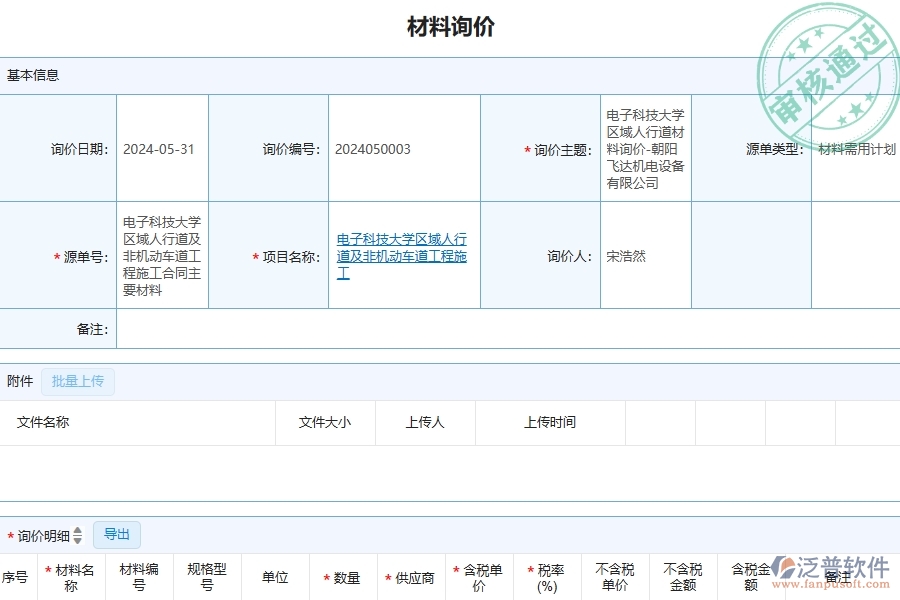This screenshot has height=600, width=900.
Task: Select the 基本信息 section header
Action: (31, 75)
